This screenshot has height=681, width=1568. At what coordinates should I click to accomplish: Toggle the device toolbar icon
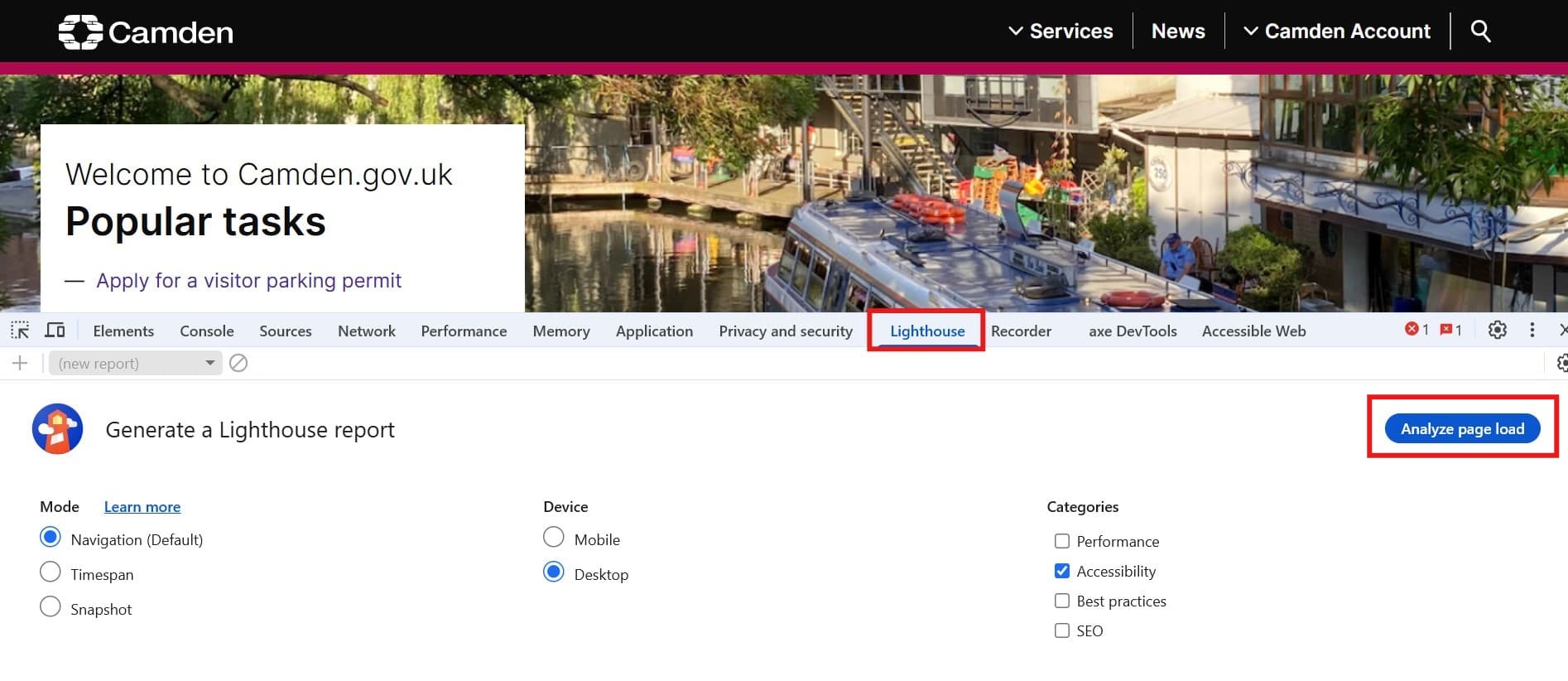pos(55,331)
